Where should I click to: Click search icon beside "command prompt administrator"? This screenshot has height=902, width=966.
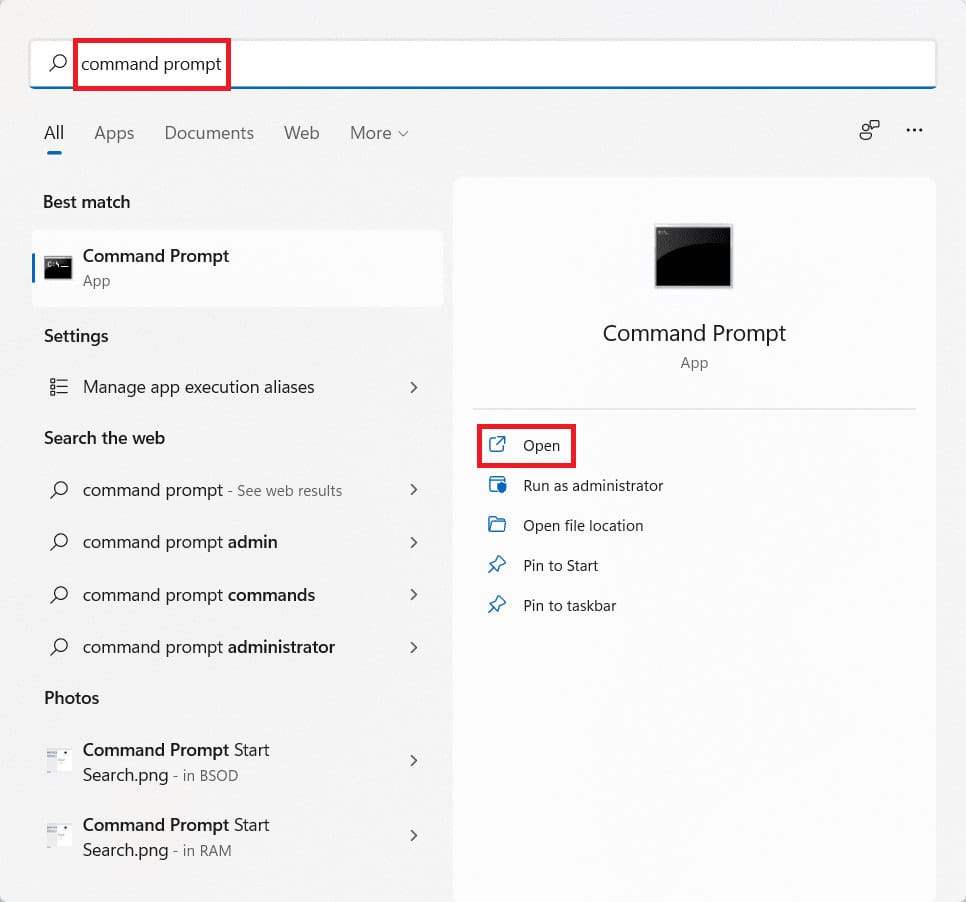tap(59, 646)
